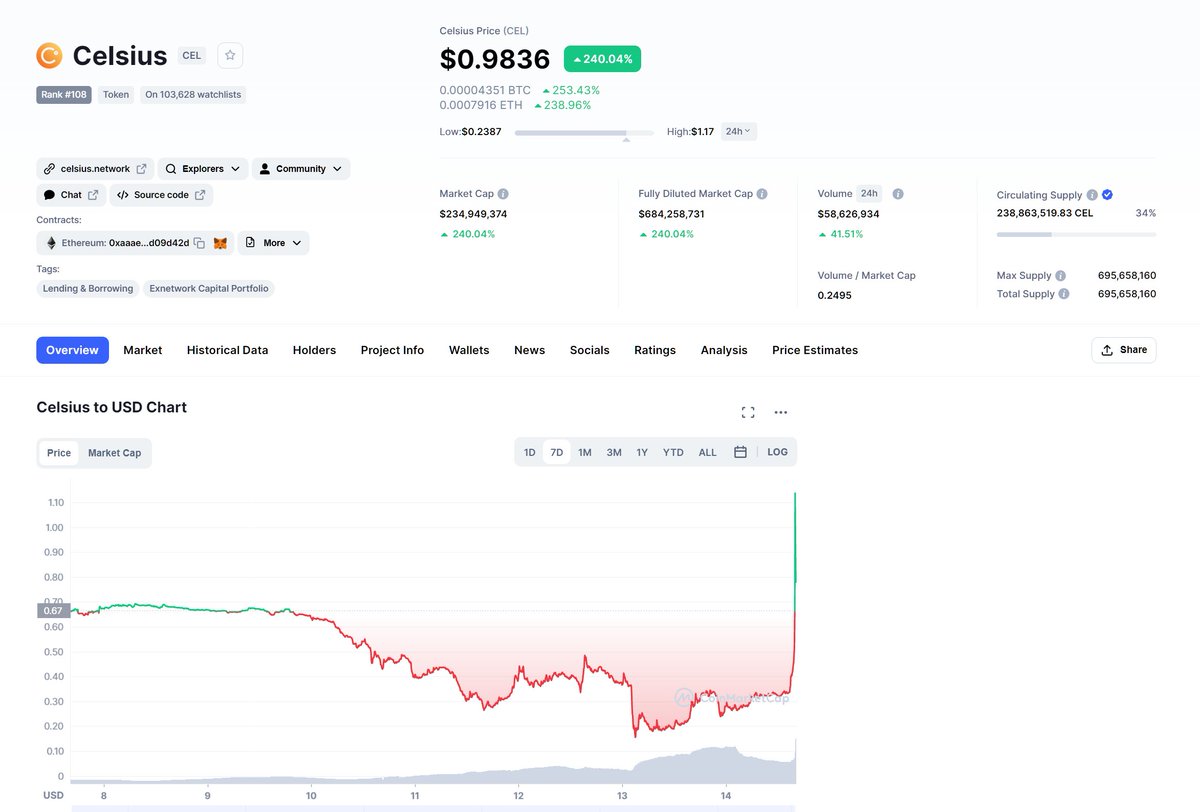Open chart more options ellipsis
Image resolution: width=1200 pixels, height=812 pixels.
click(x=781, y=412)
